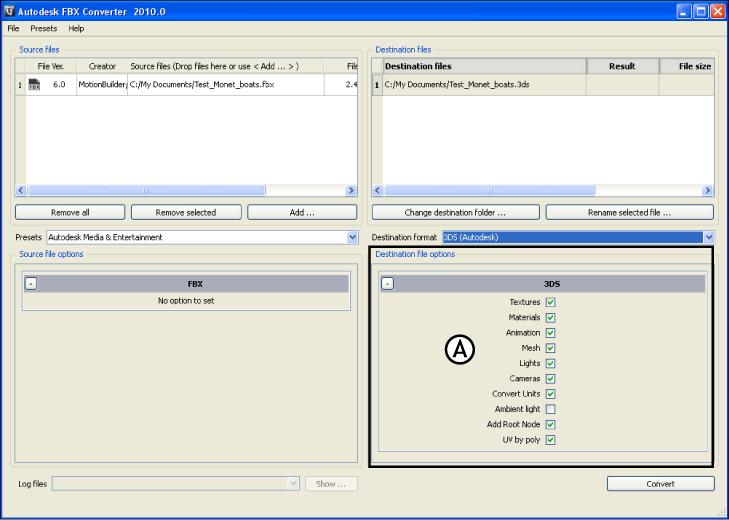Click the Source files list column header

[x=226, y=66]
